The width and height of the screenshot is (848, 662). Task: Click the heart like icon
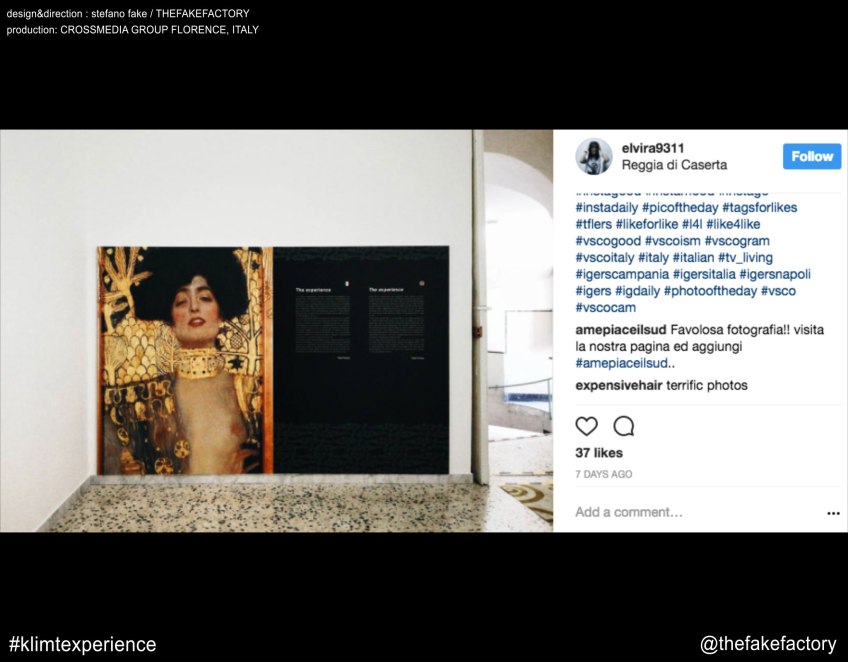[x=586, y=426]
